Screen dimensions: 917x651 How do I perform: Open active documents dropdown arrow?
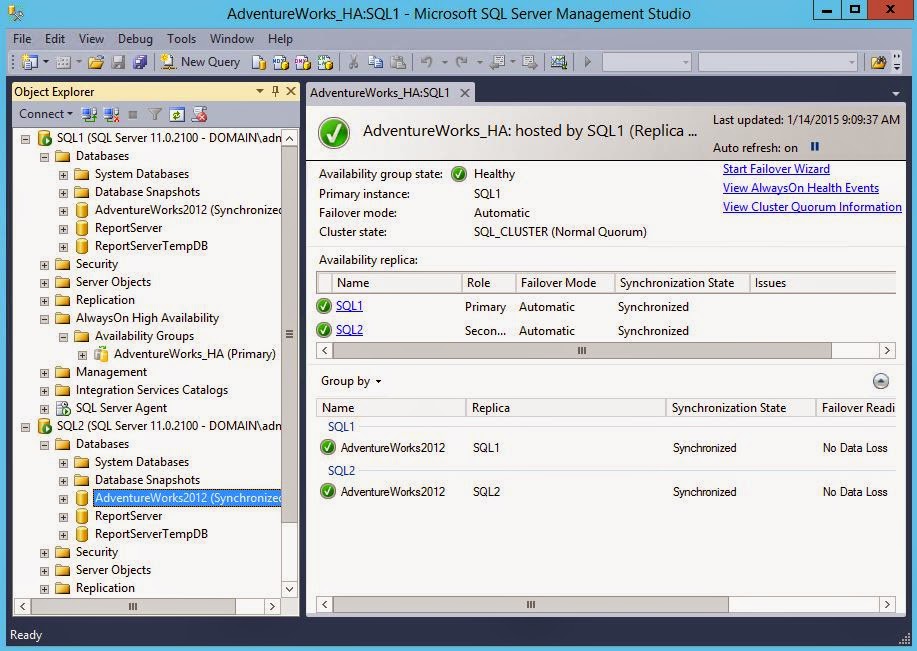pyautogui.click(x=895, y=93)
